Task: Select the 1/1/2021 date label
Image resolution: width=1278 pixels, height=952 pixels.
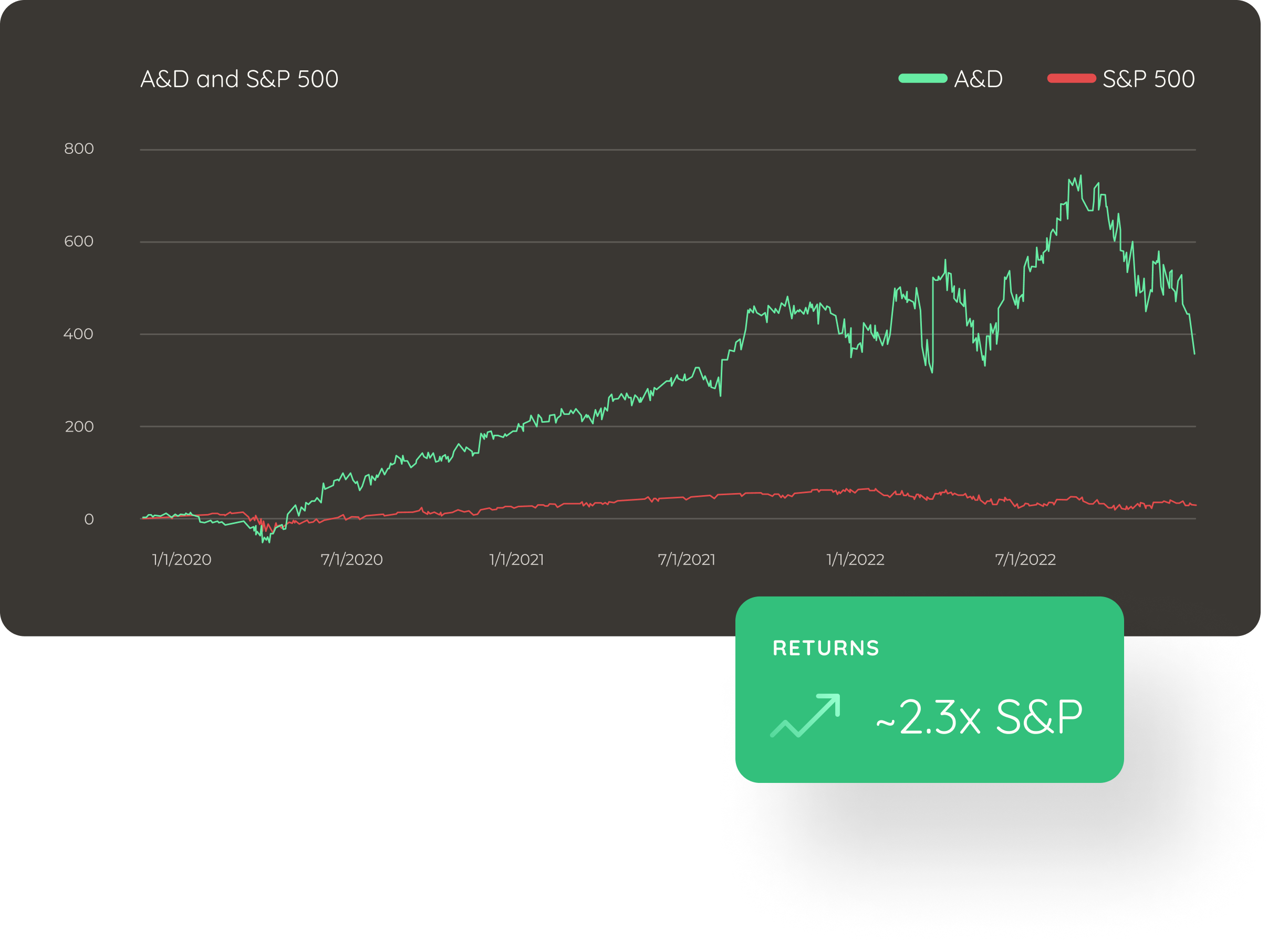Action: point(516,560)
